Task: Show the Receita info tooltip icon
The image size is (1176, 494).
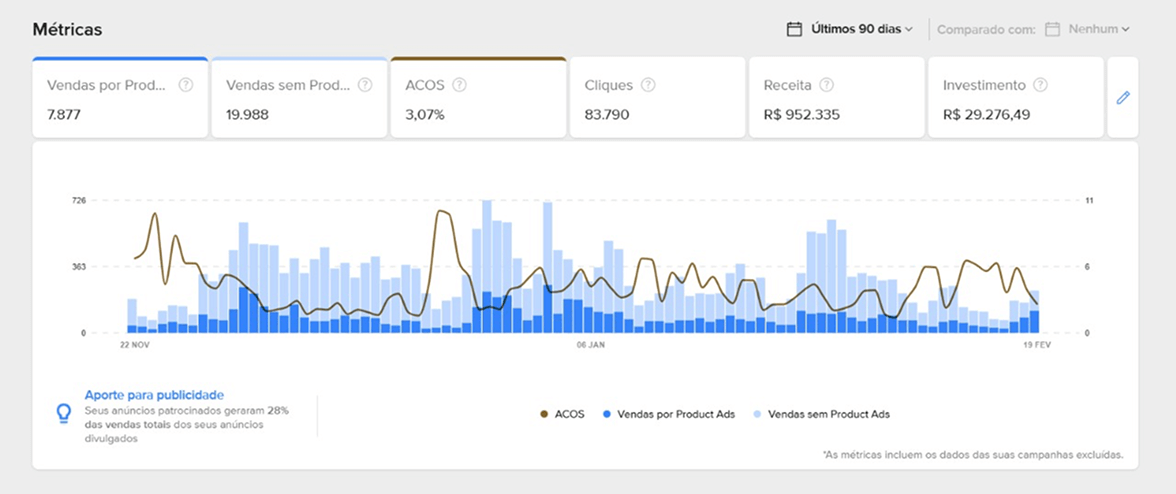Action: click(826, 85)
